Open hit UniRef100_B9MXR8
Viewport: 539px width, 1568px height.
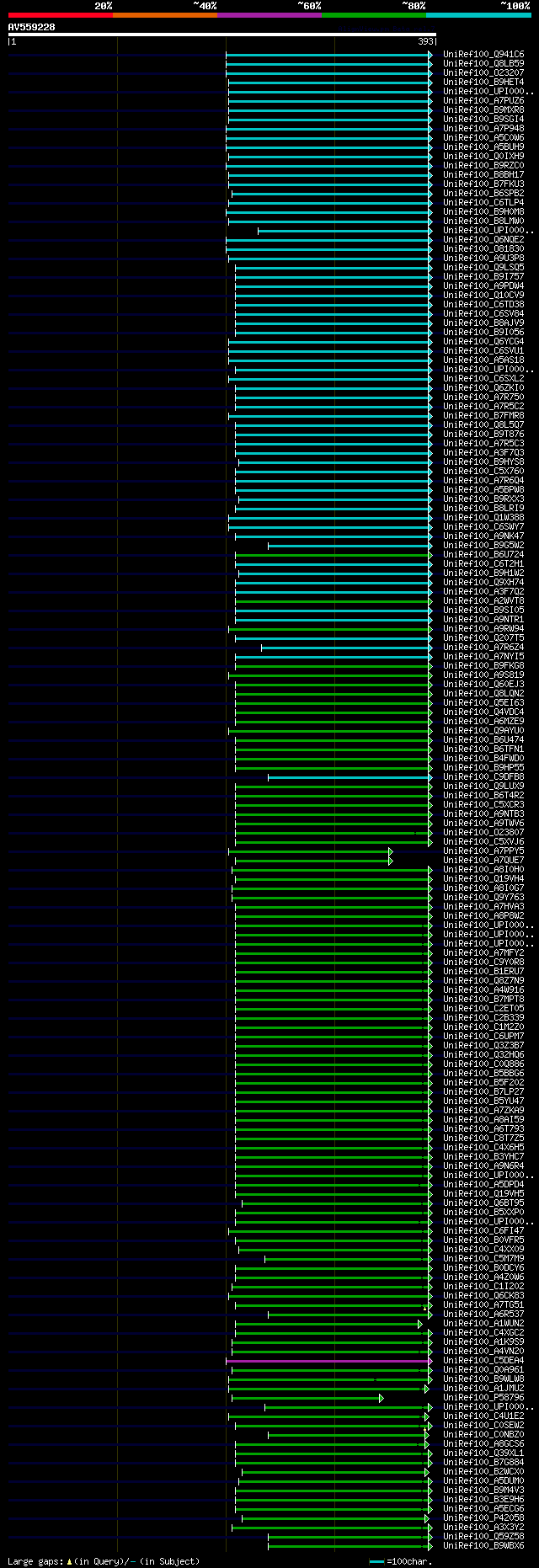click(483, 110)
